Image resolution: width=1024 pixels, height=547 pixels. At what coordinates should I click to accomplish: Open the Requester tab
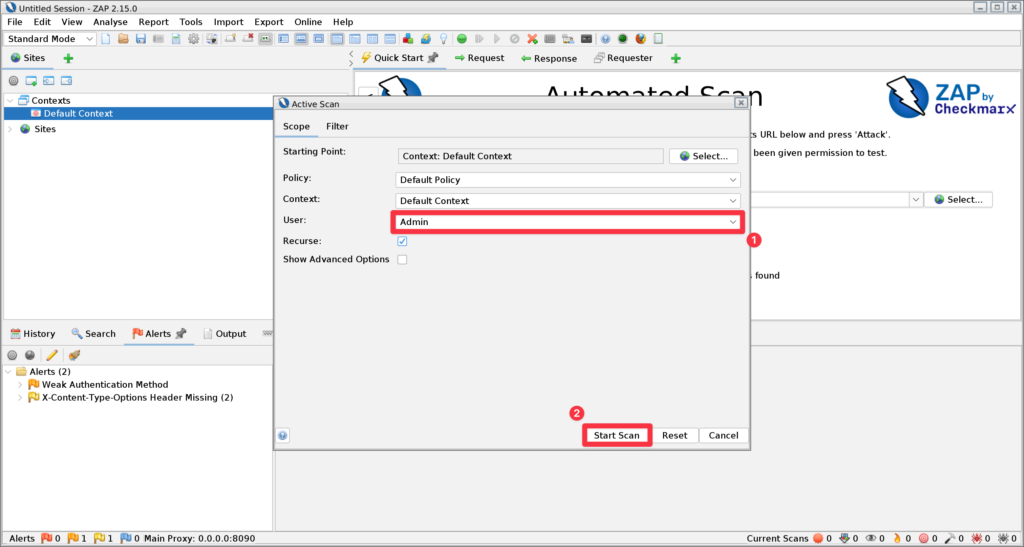(623, 58)
